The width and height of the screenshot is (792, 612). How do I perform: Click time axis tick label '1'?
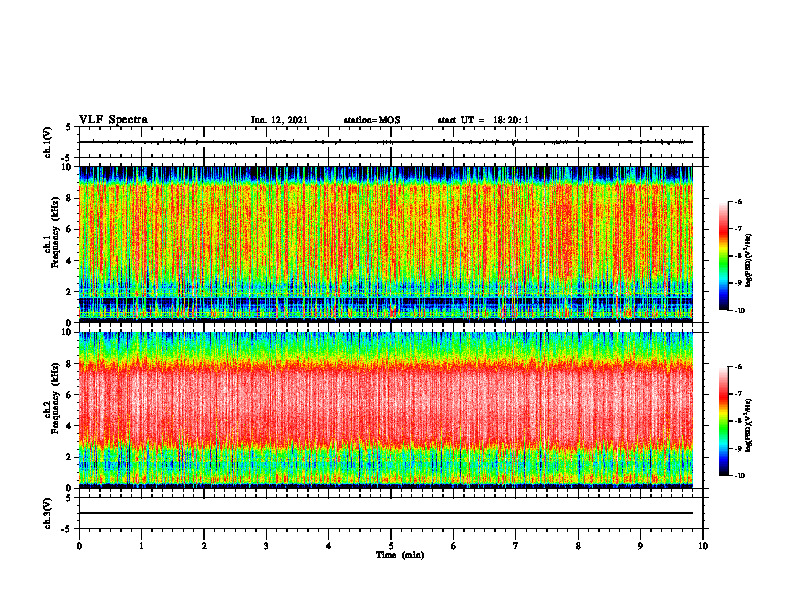point(141,546)
